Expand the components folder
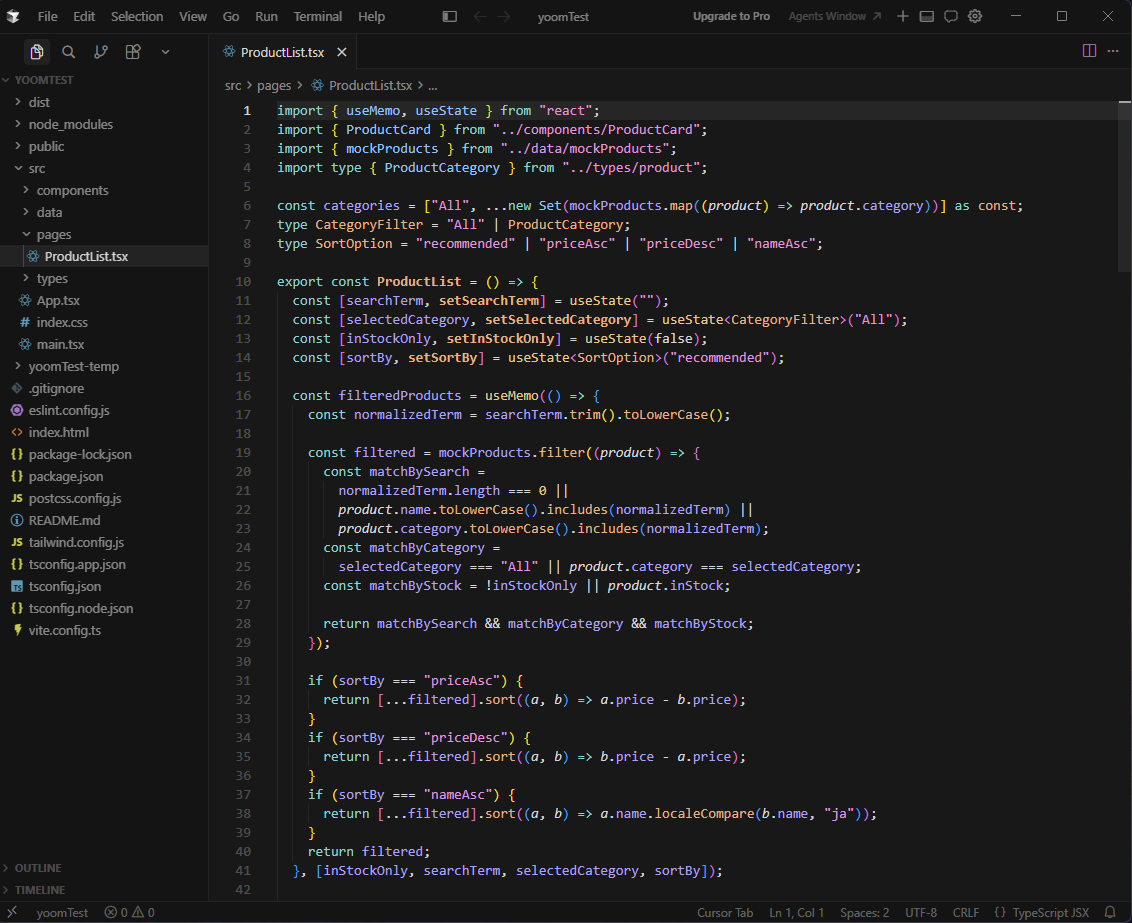Image resolution: width=1132 pixels, height=923 pixels. pos(105,191)
